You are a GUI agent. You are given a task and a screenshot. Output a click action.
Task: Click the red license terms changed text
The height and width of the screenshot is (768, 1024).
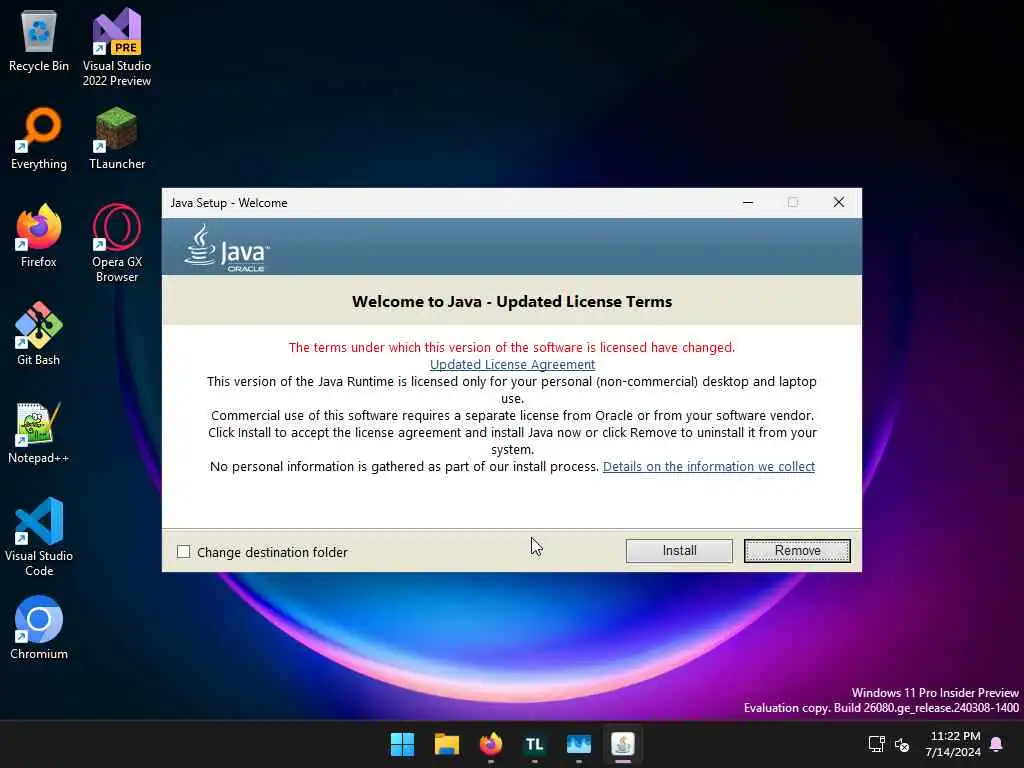pyautogui.click(x=512, y=347)
